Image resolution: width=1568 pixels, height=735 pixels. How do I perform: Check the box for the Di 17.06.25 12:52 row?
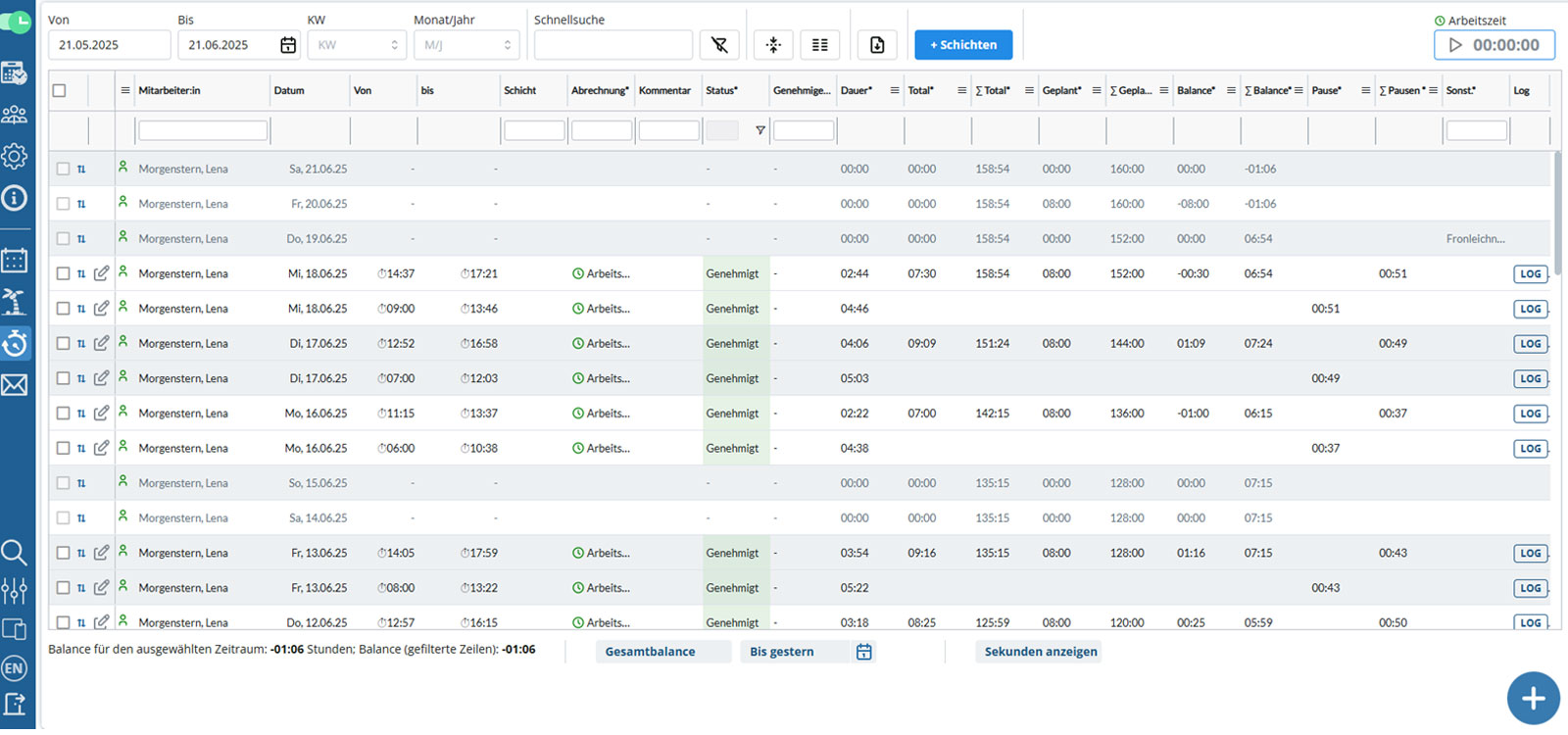click(63, 343)
